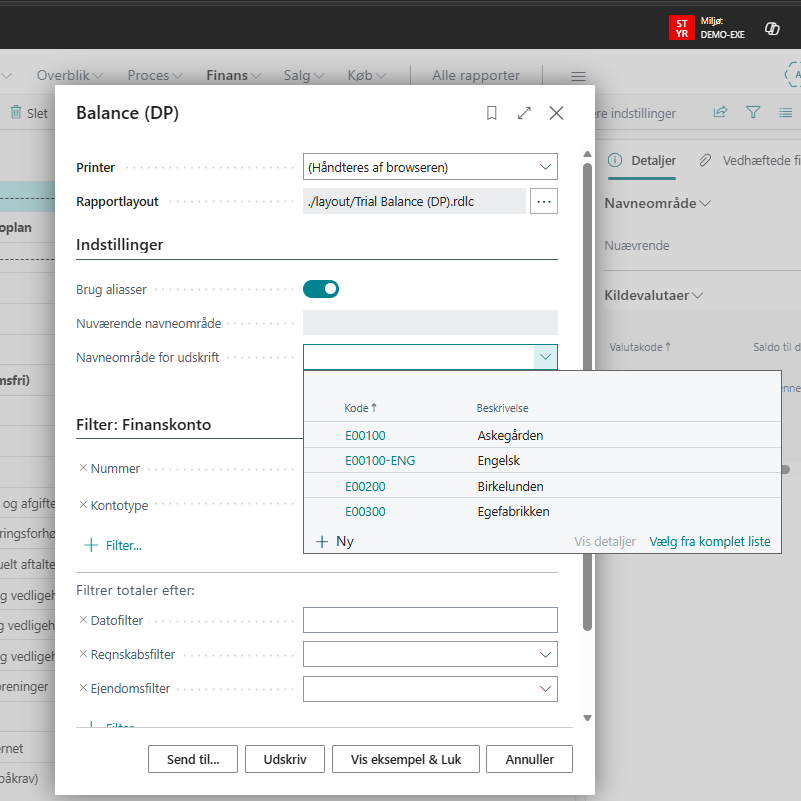Sort by Valutakode column in background

[x=640, y=347]
